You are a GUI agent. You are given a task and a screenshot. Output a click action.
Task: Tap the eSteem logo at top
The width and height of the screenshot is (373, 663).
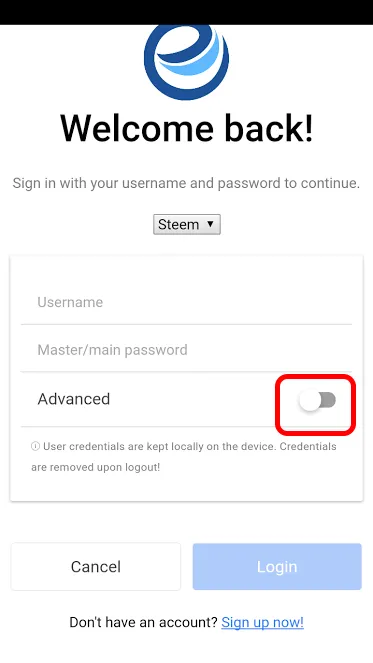186,62
